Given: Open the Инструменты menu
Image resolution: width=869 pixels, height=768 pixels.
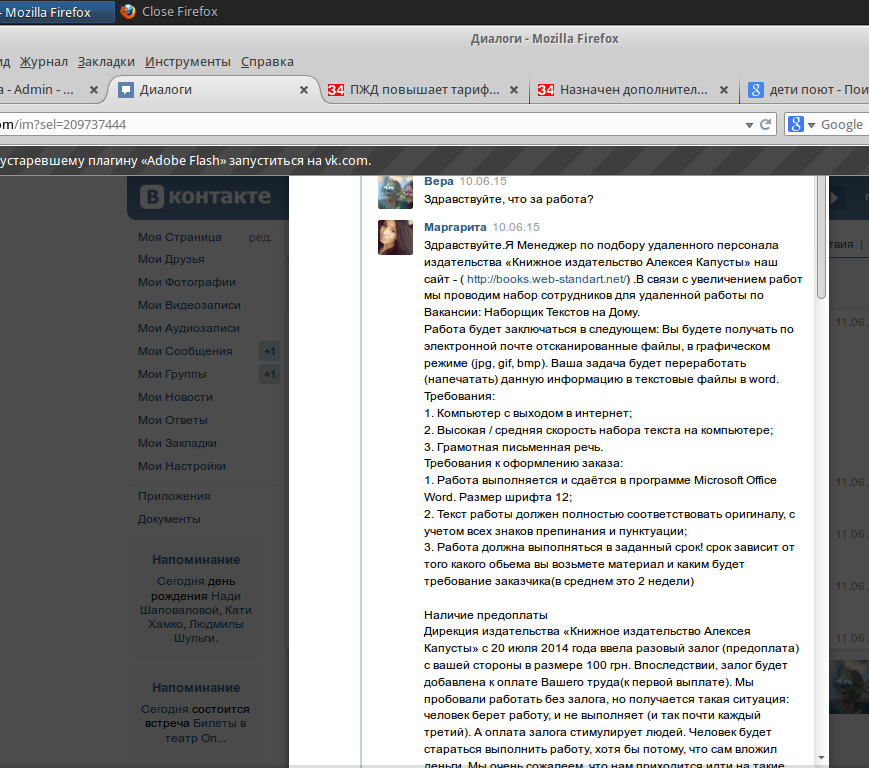Looking at the screenshot, I should 188,62.
